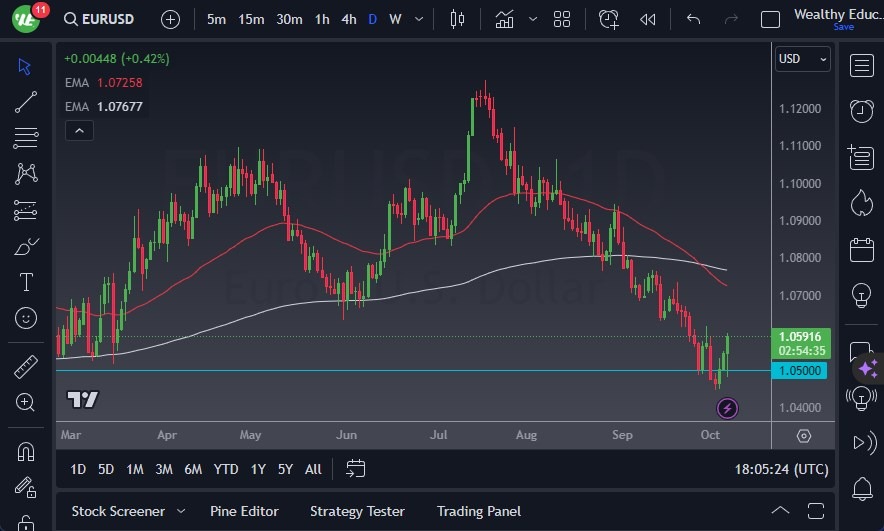
Task: Select the Trend Line drawing tool
Action: [x=26, y=101]
